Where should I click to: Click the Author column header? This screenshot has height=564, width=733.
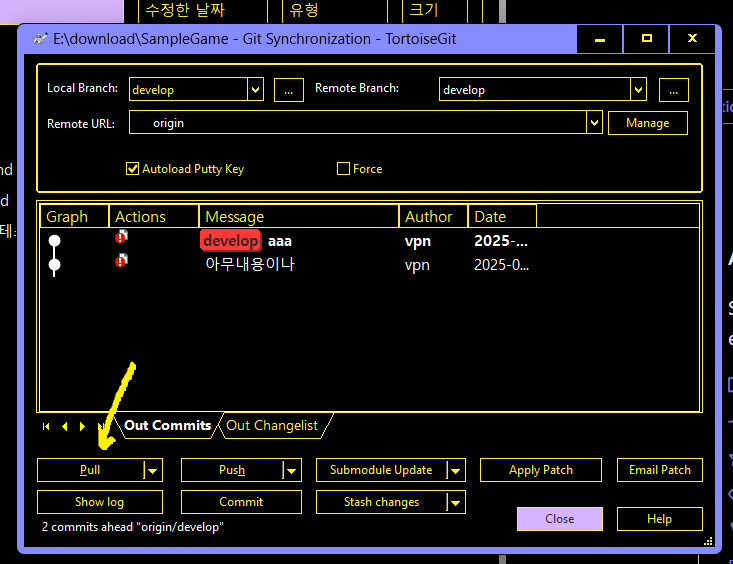[x=433, y=217]
